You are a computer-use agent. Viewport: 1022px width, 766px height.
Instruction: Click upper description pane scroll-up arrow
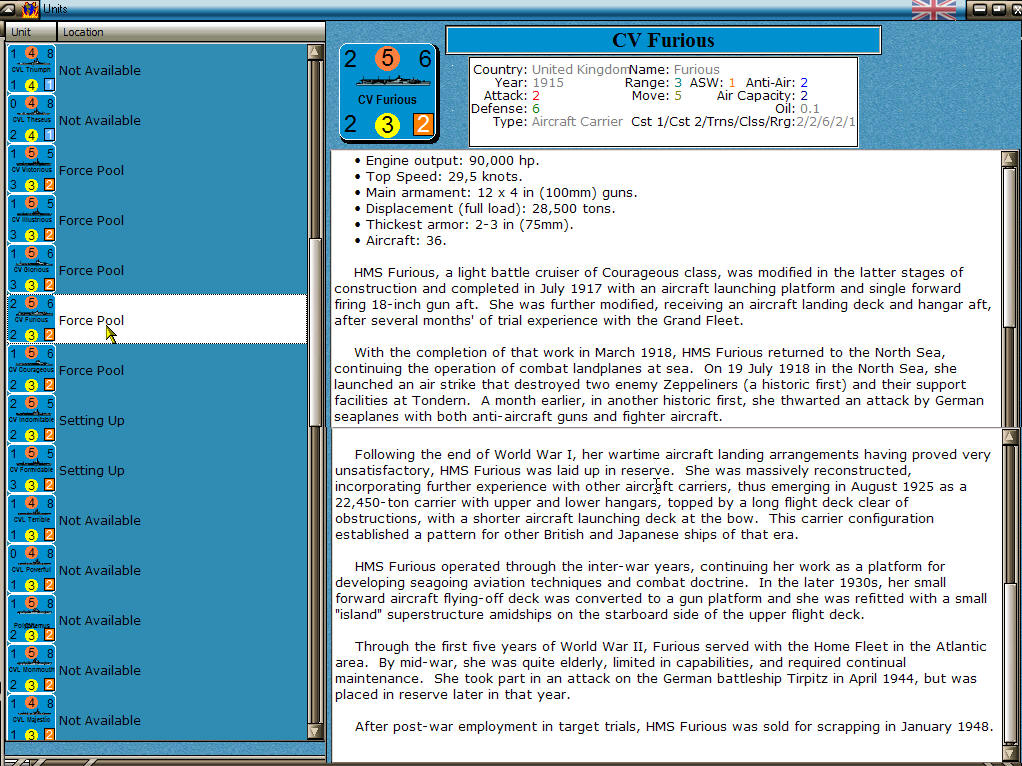[1009, 158]
